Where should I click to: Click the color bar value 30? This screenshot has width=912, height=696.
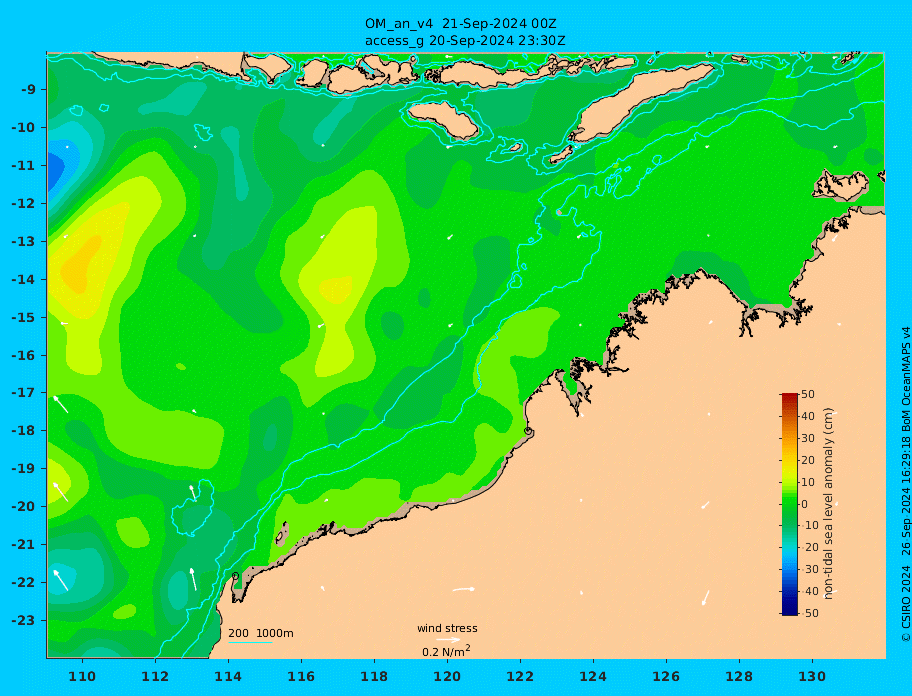808,438
